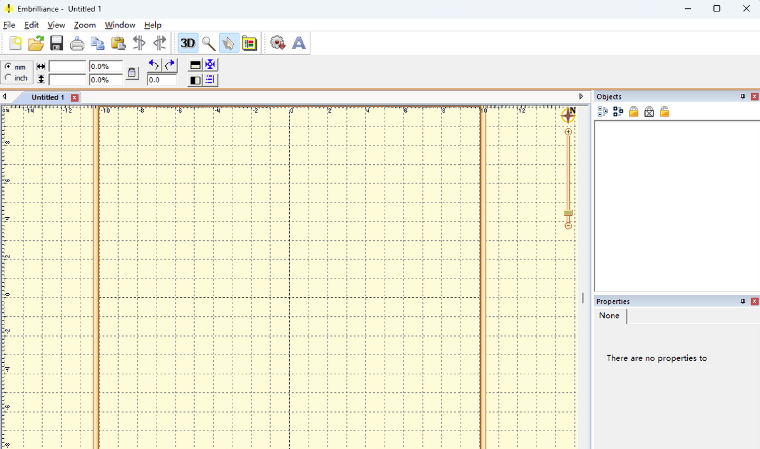Image resolution: width=760 pixels, height=449 pixels.
Task: Click the height input field
Action: click(67, 80)
